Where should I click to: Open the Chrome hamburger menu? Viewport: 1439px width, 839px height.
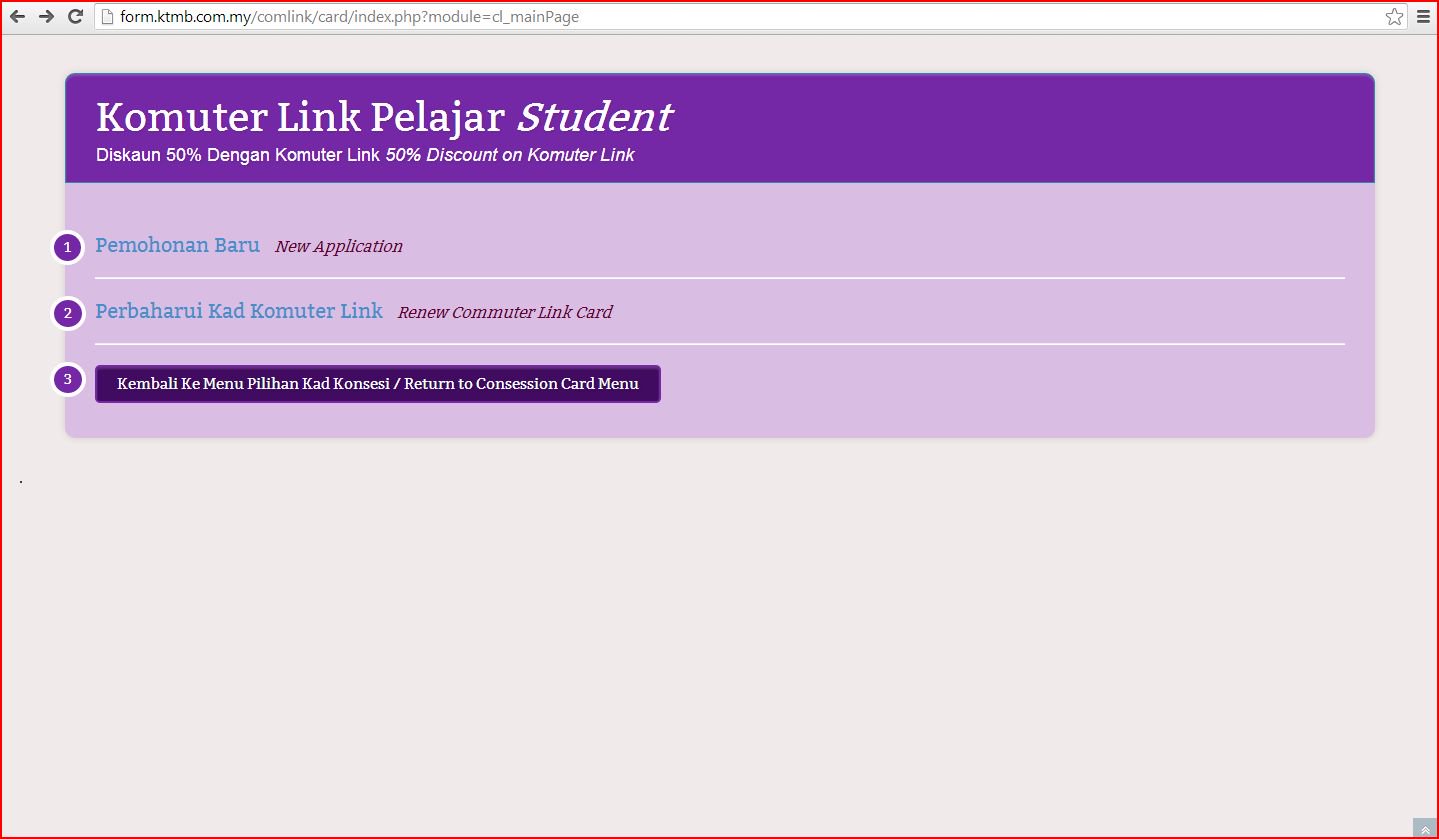click(x=1424, y=16)
